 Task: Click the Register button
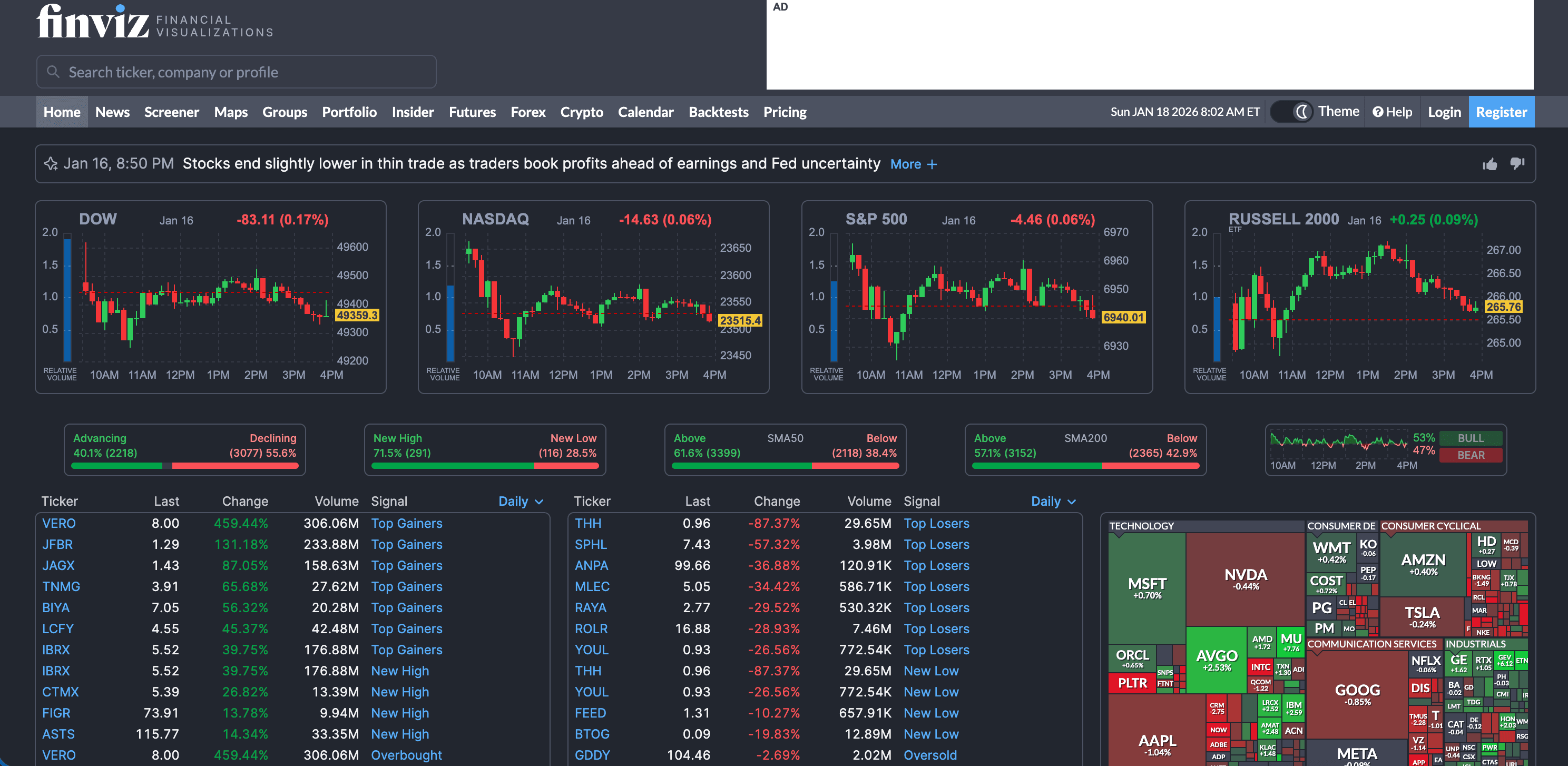[1501, 111]
